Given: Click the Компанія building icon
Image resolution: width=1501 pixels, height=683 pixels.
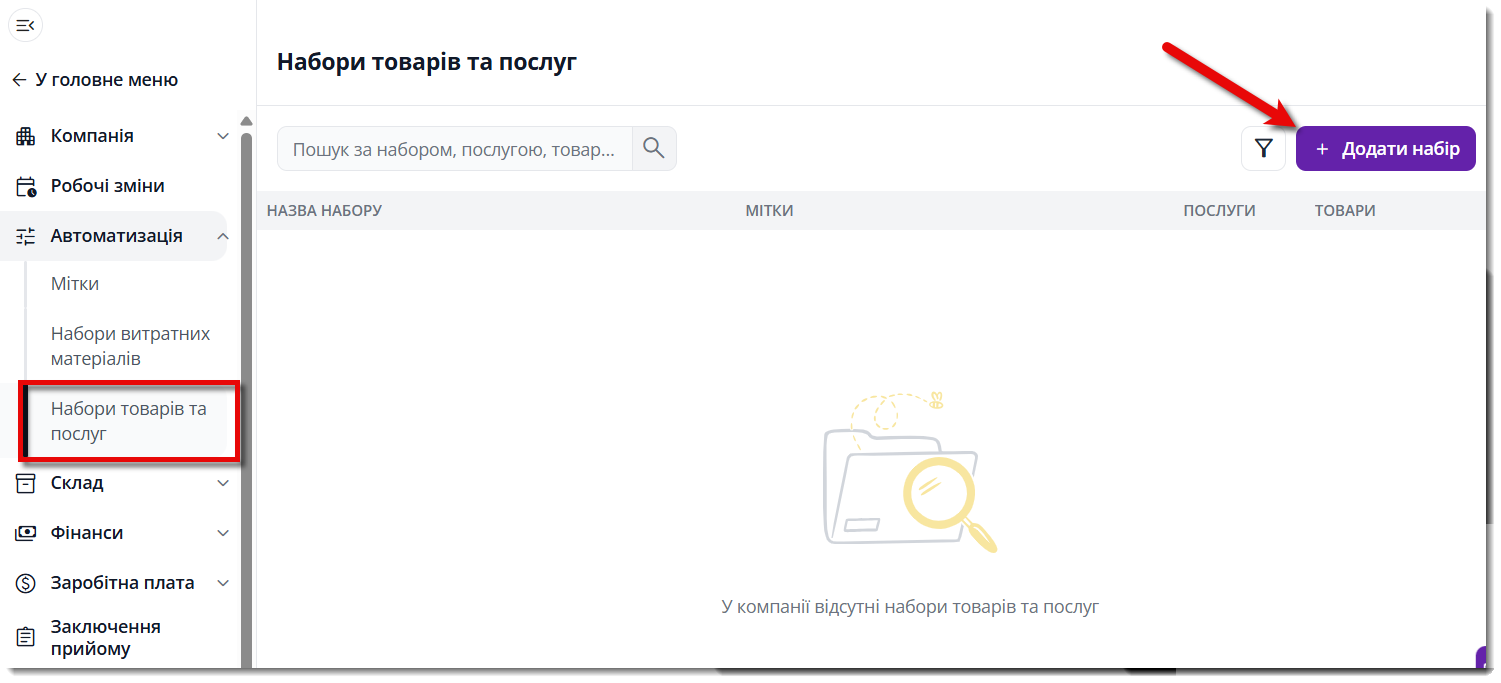Looking at the screenshot, I should point(26,136).
